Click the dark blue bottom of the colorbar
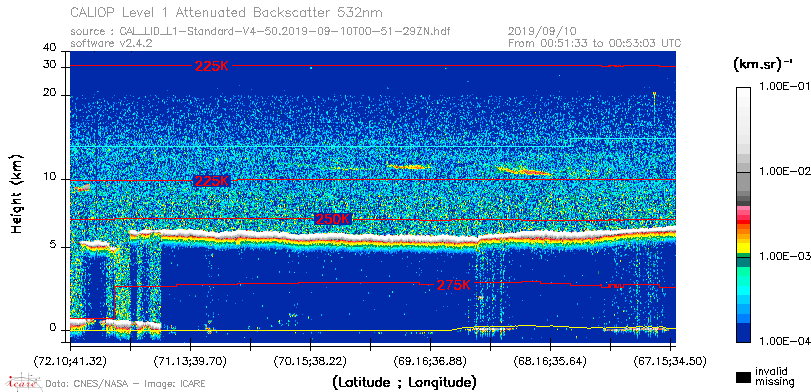This screenshot has height=392, width=811. point(743,333)
